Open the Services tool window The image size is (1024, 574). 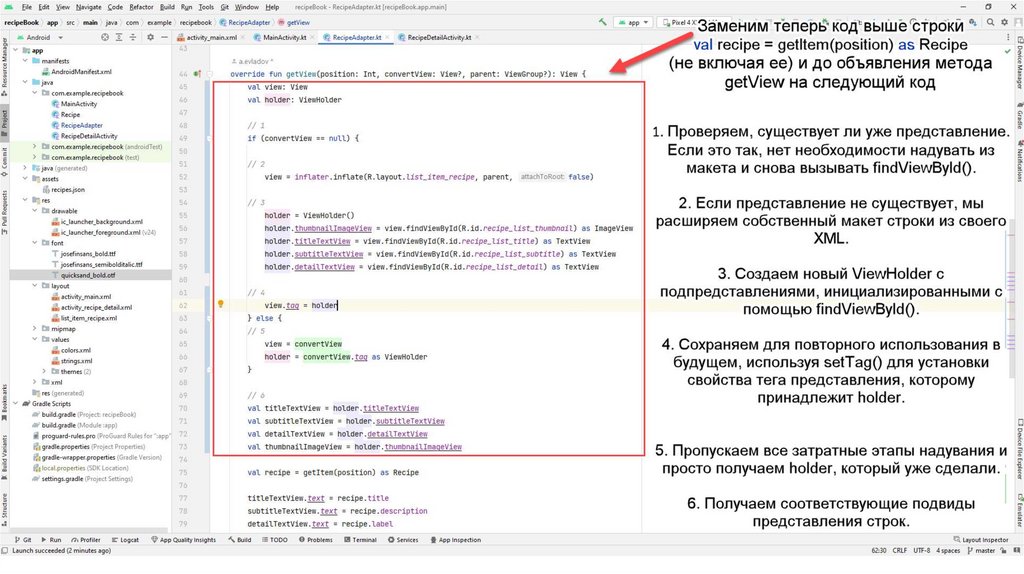click(x=403, y=540)
